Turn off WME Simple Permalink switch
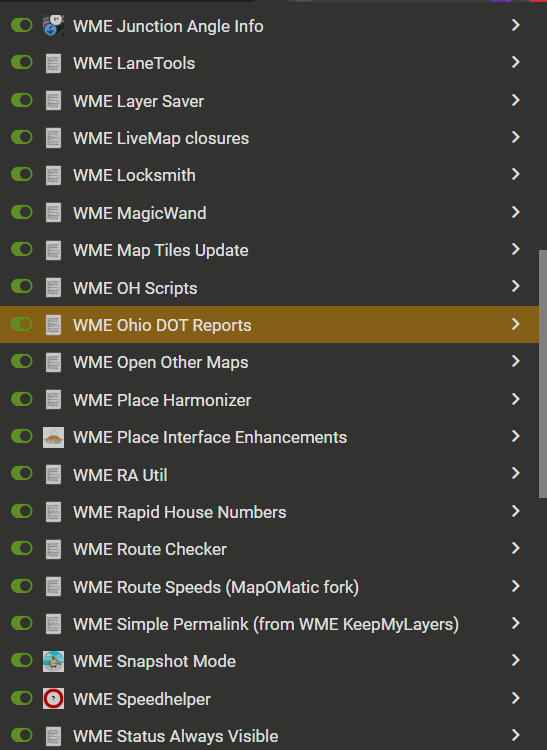547x750 pixels. (x=22, y=623)
